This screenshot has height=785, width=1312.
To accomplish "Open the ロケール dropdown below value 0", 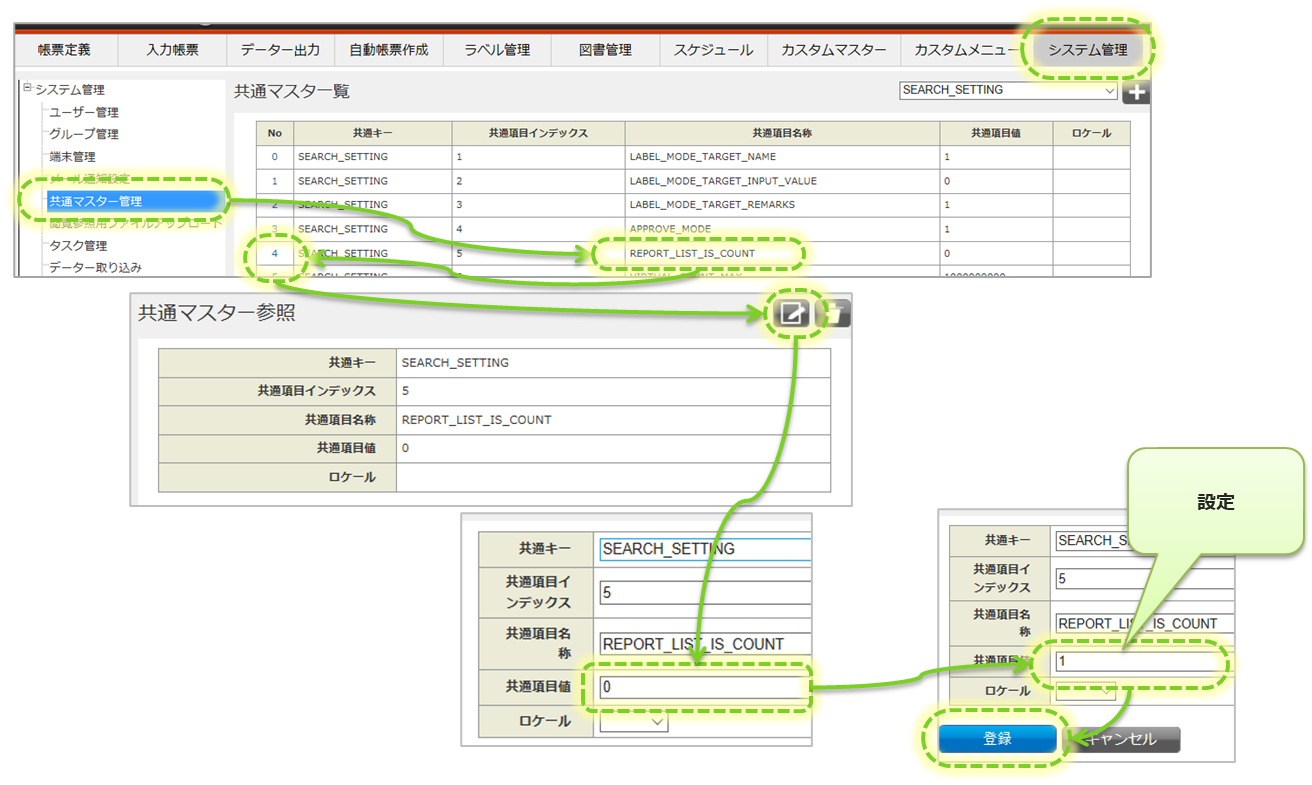I will click(x=634, y=721).
